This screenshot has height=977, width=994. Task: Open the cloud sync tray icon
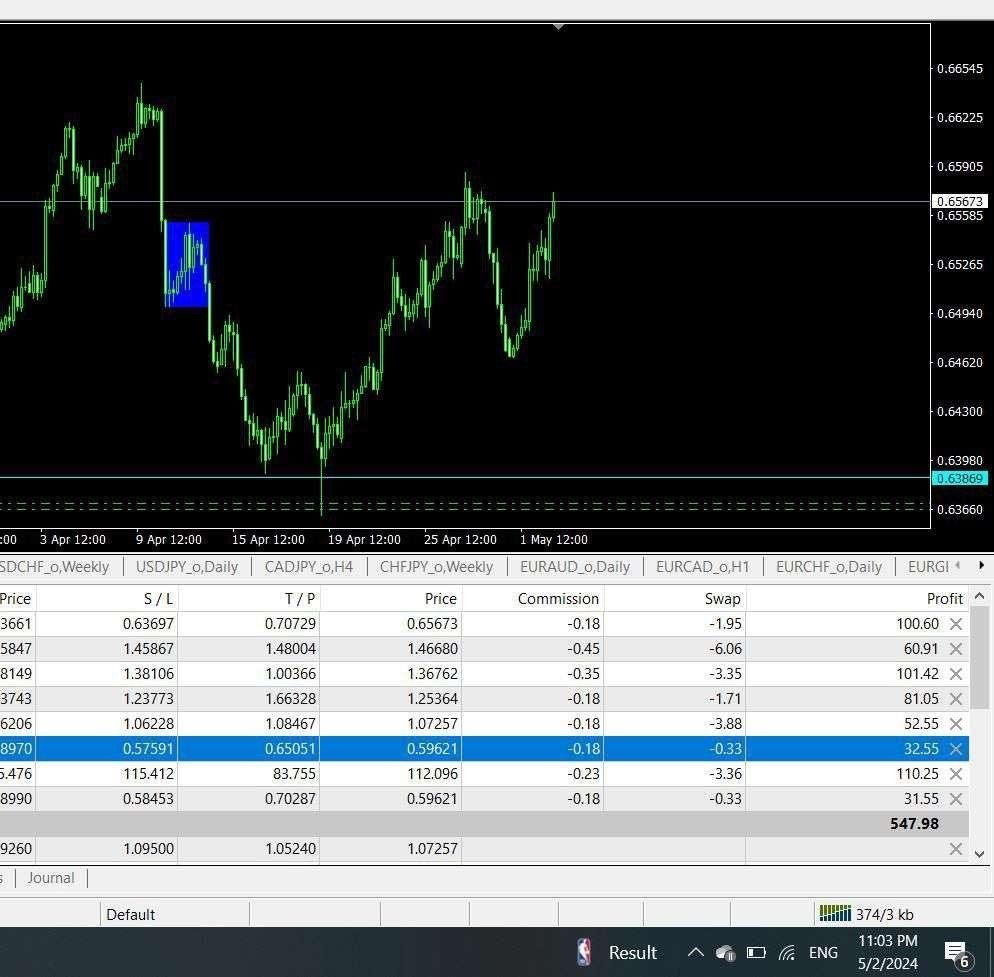(725, 952)
